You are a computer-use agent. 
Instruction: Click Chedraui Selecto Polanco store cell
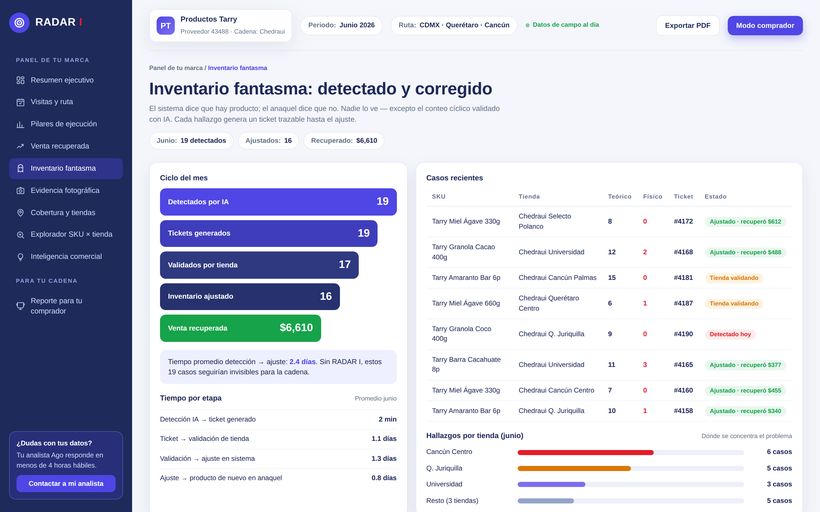coord(545,221)
